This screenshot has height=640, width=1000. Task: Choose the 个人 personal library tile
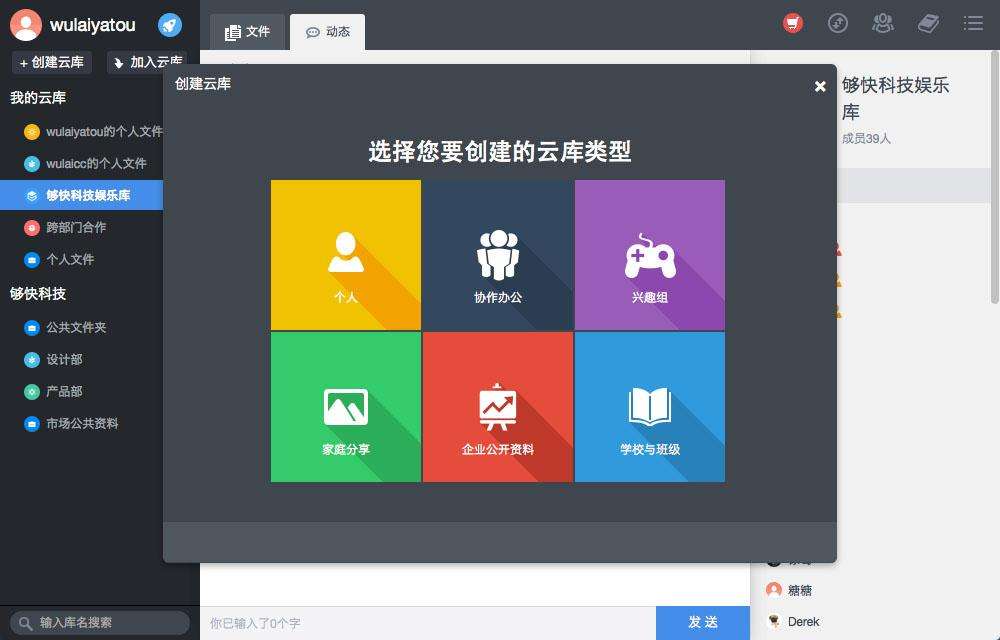(x=346, y=255)
